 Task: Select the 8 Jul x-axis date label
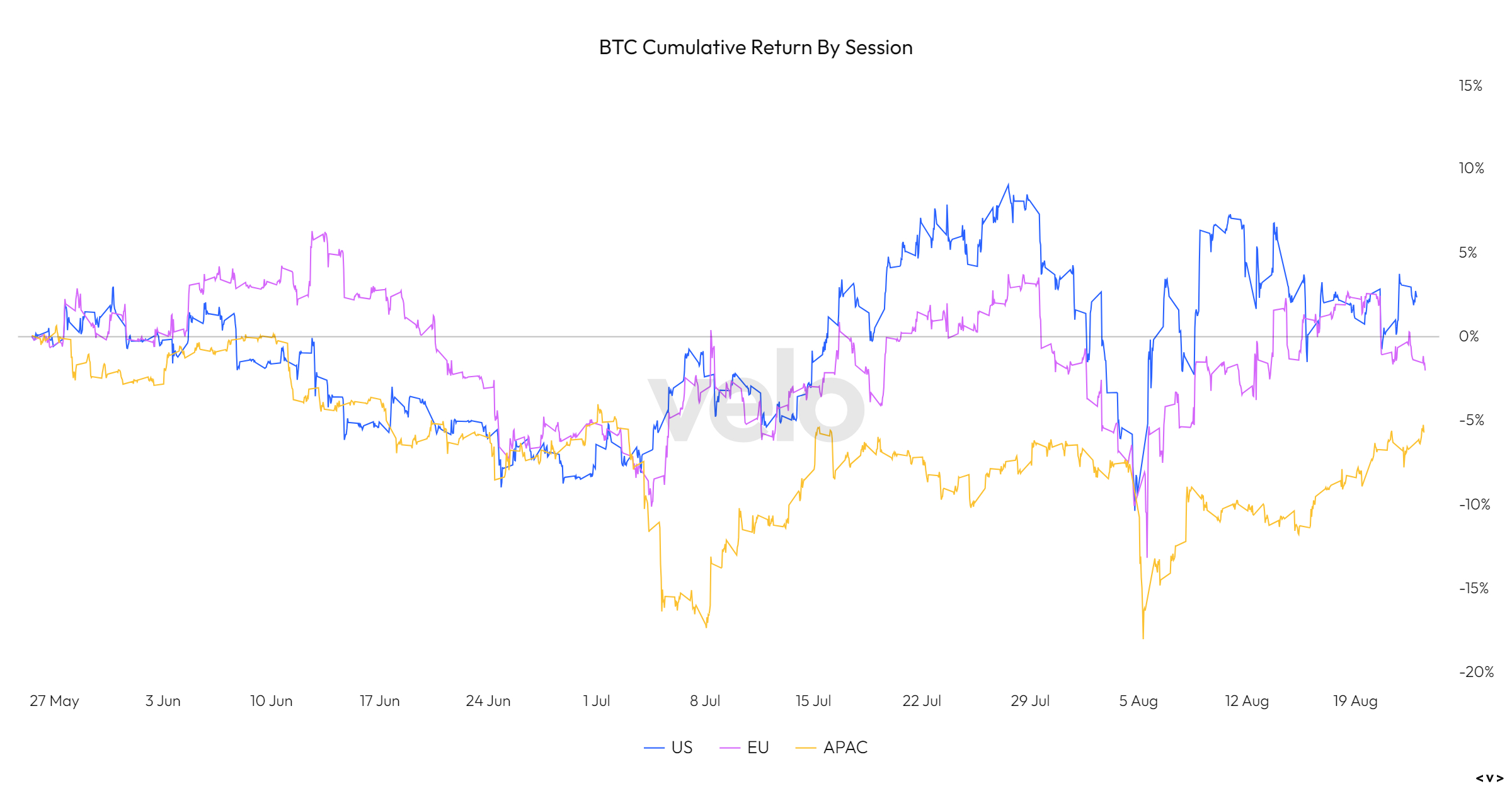coord(704,701)
